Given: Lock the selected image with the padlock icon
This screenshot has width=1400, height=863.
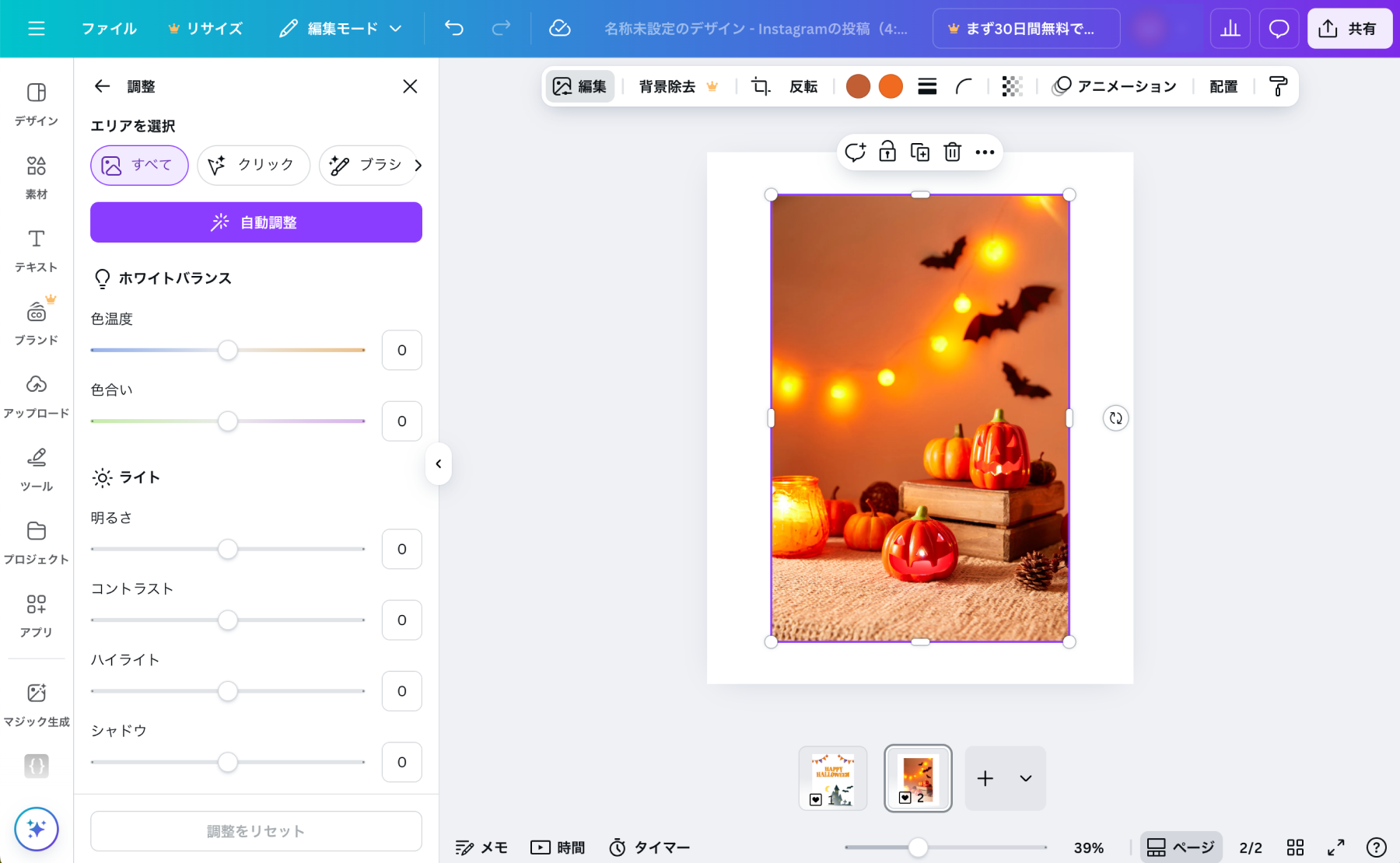Looking at the screenshot, I should (x=887, y=152).
